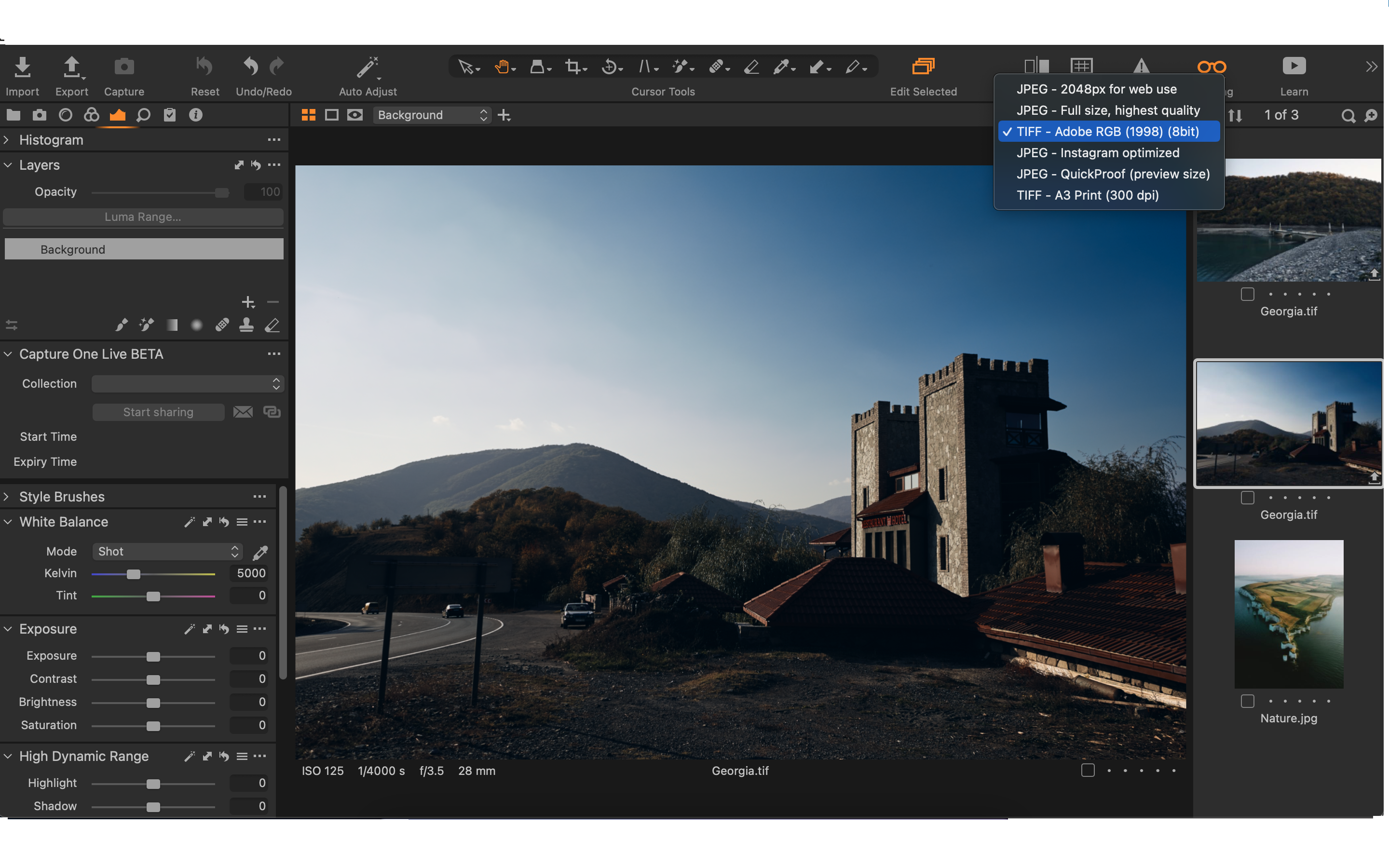Open the Collection dropdown

point(188,383)
